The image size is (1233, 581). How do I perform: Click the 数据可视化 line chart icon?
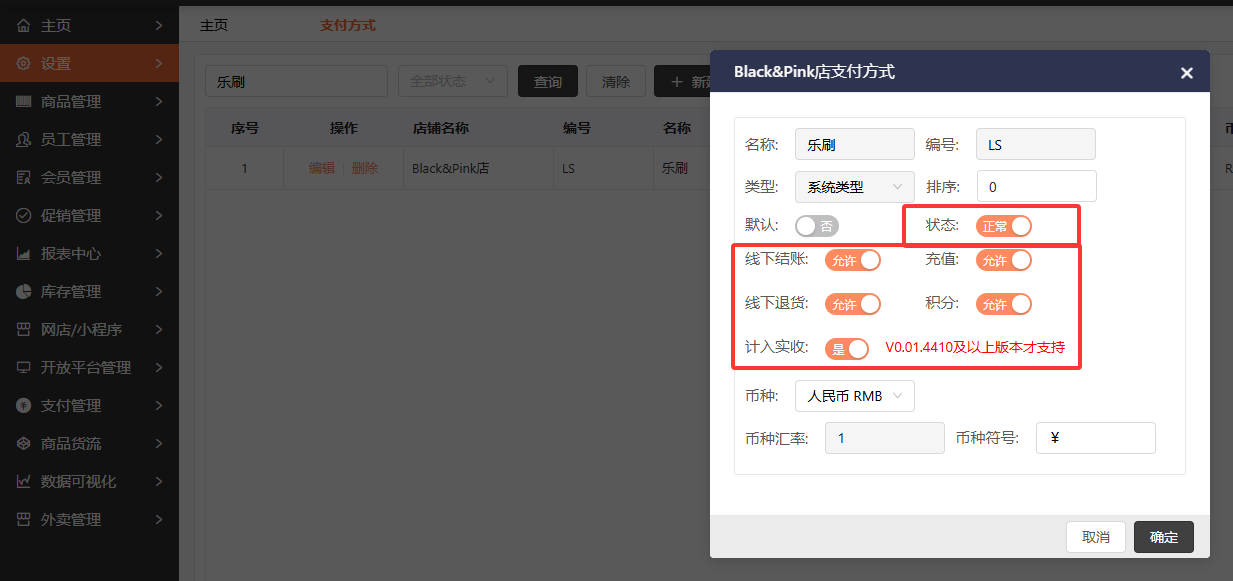tap(24, 481)
